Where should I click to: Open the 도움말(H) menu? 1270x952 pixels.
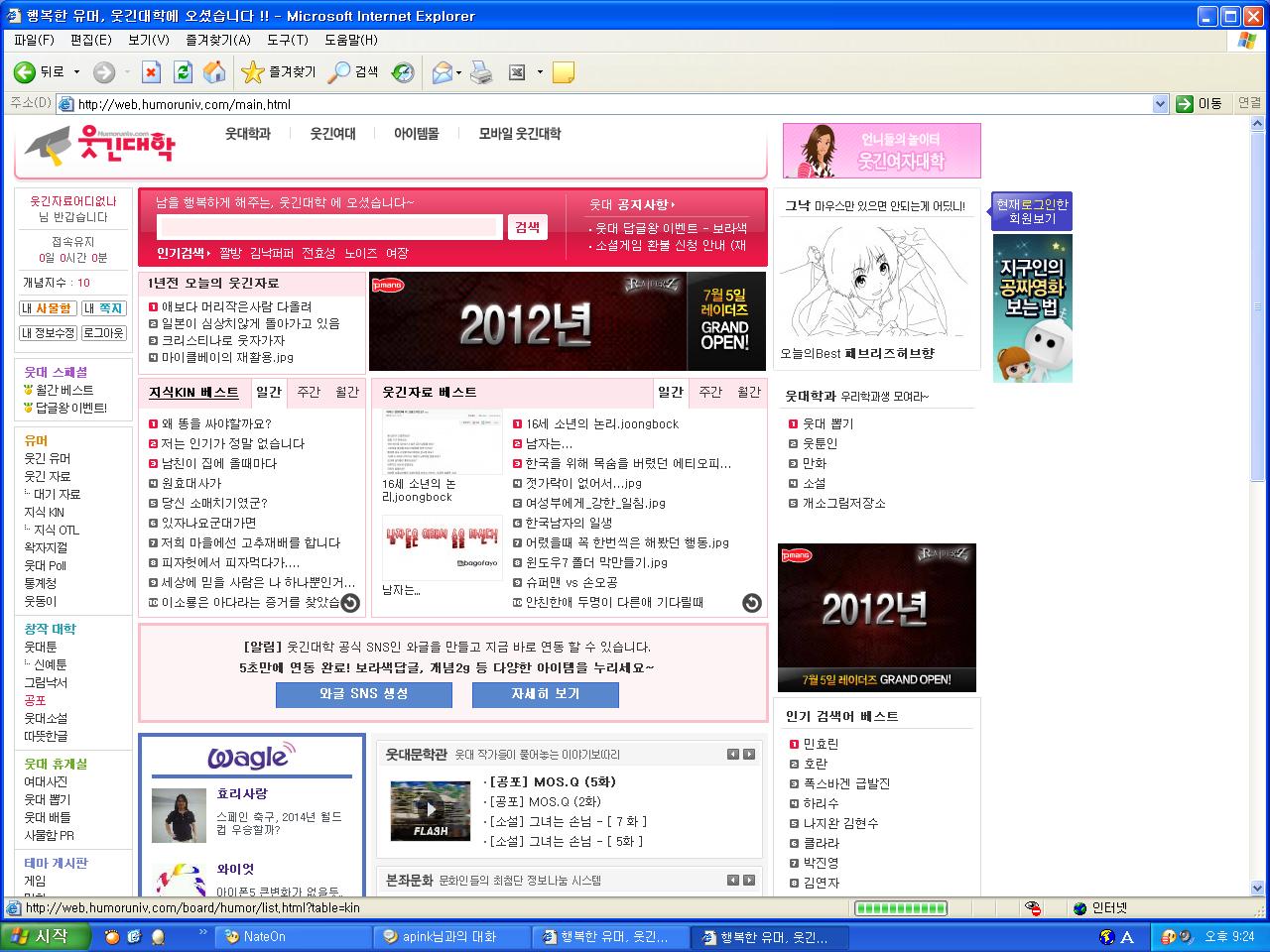pos(351,40)
